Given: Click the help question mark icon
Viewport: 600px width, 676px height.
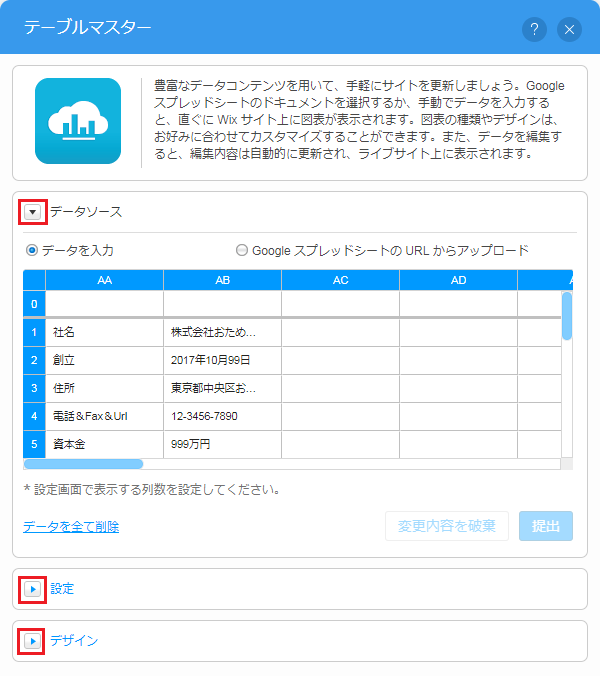Looking at the screenshot, I should [534, 29].
